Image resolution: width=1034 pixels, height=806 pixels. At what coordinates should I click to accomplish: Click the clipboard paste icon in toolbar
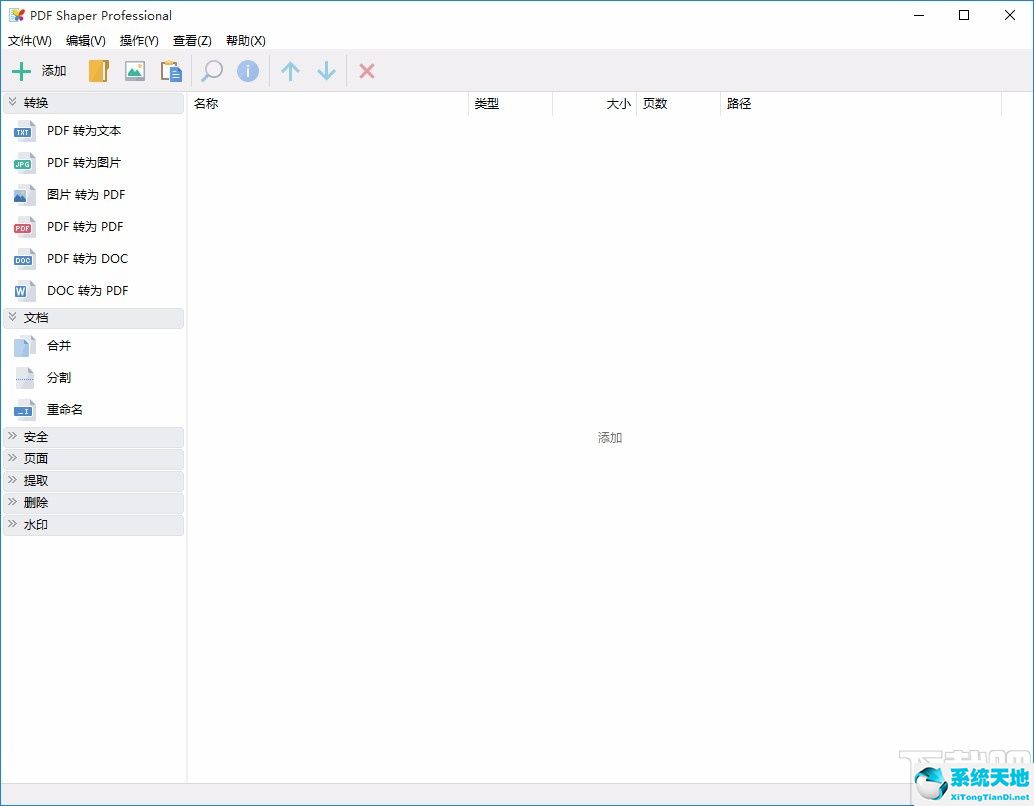pyautogui.click(x=171, y=71)
